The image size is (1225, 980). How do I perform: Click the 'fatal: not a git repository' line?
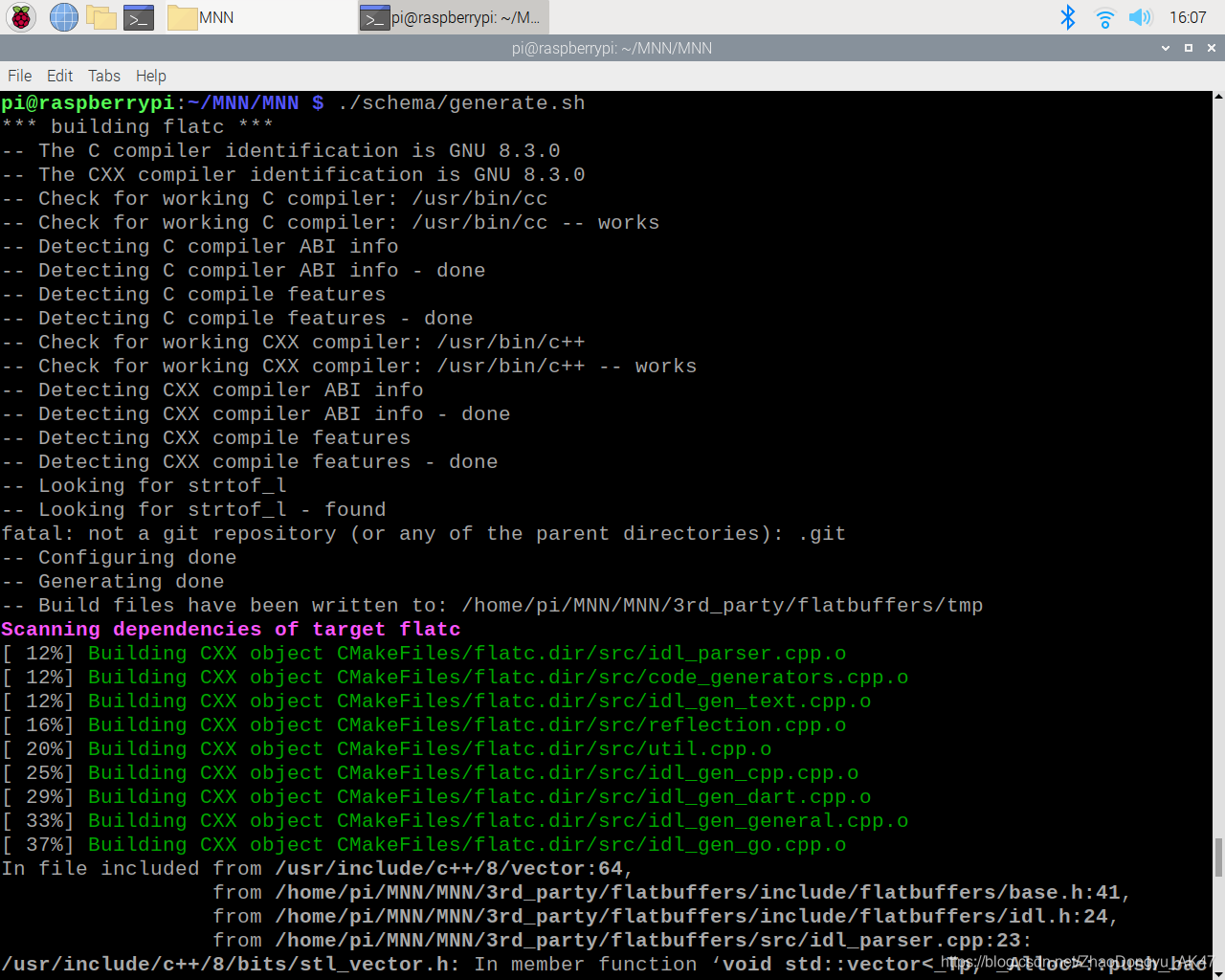click(x=424, y=534)
